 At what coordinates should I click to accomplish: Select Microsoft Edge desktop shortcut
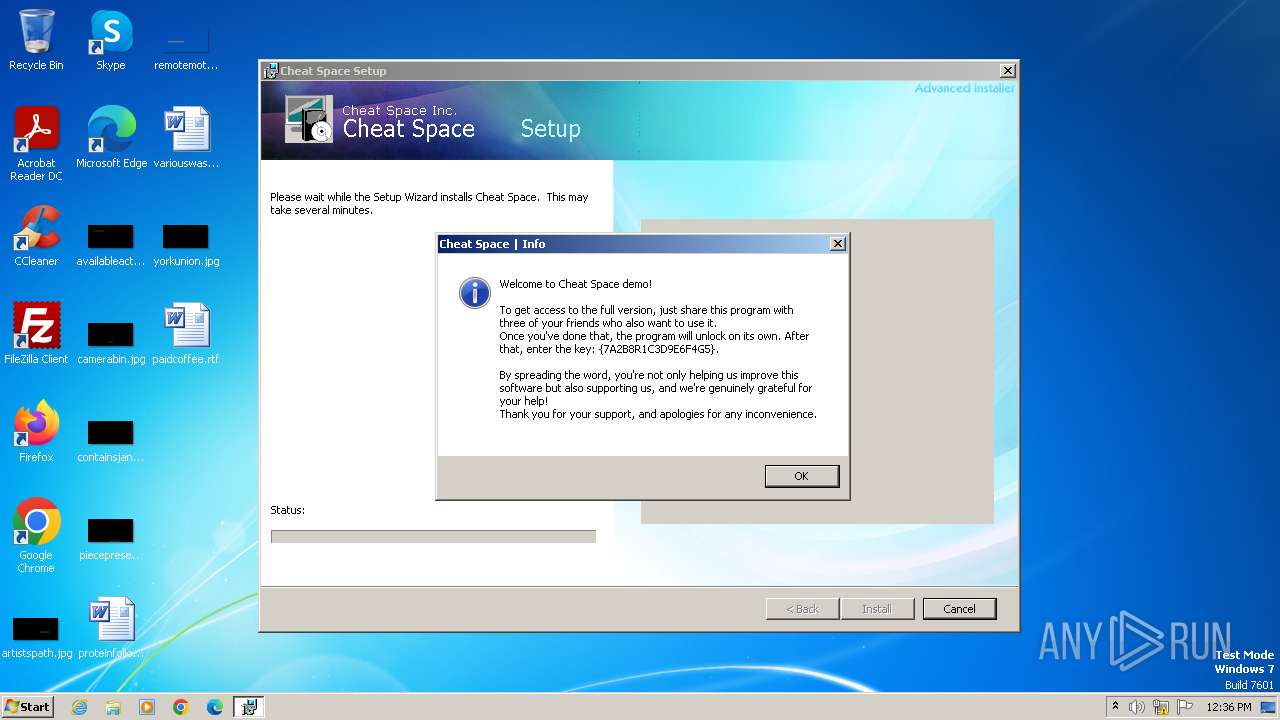[x=111, y=138]
